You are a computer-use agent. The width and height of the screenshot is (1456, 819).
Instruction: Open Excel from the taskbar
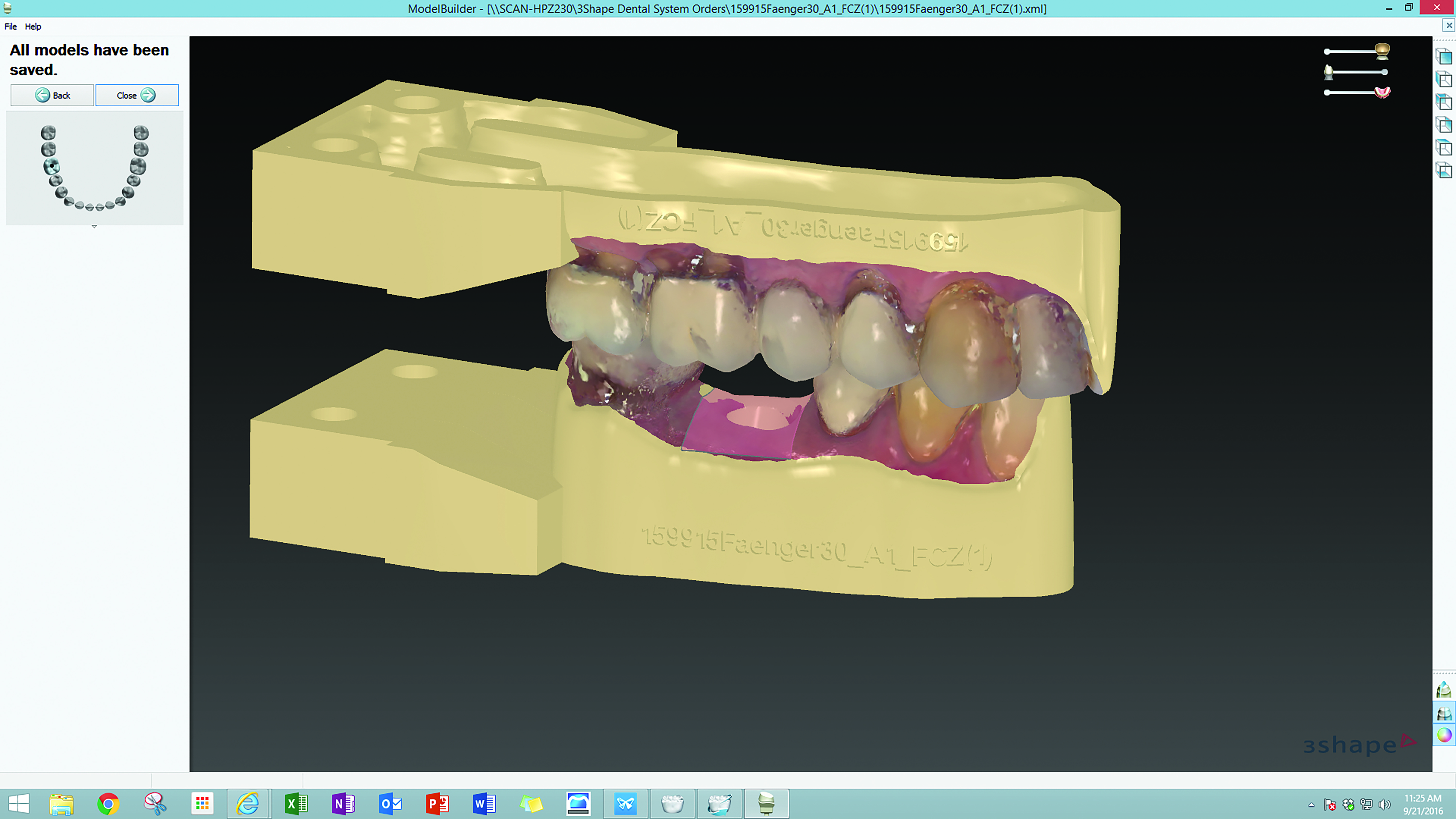pos(296,804)
